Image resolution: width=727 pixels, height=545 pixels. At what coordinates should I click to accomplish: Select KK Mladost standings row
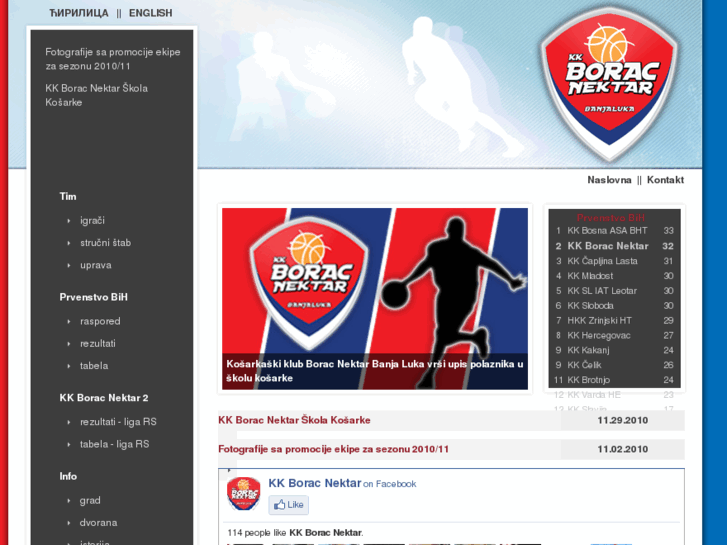point(614,276)
